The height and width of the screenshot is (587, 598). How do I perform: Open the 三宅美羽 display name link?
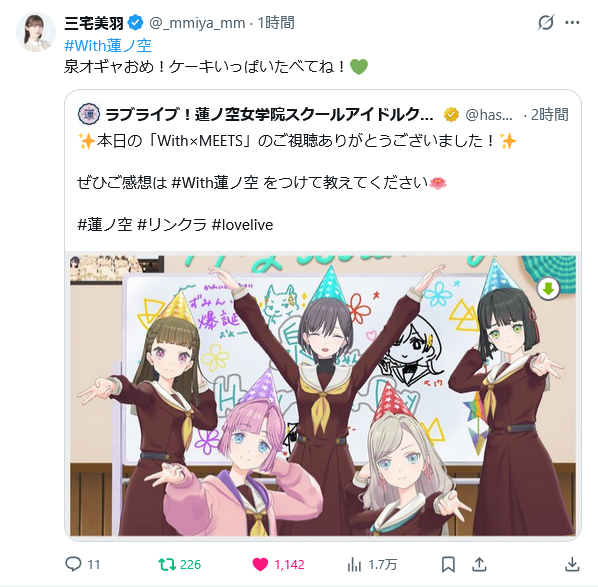pyautogui.click(x=94, y=23)
